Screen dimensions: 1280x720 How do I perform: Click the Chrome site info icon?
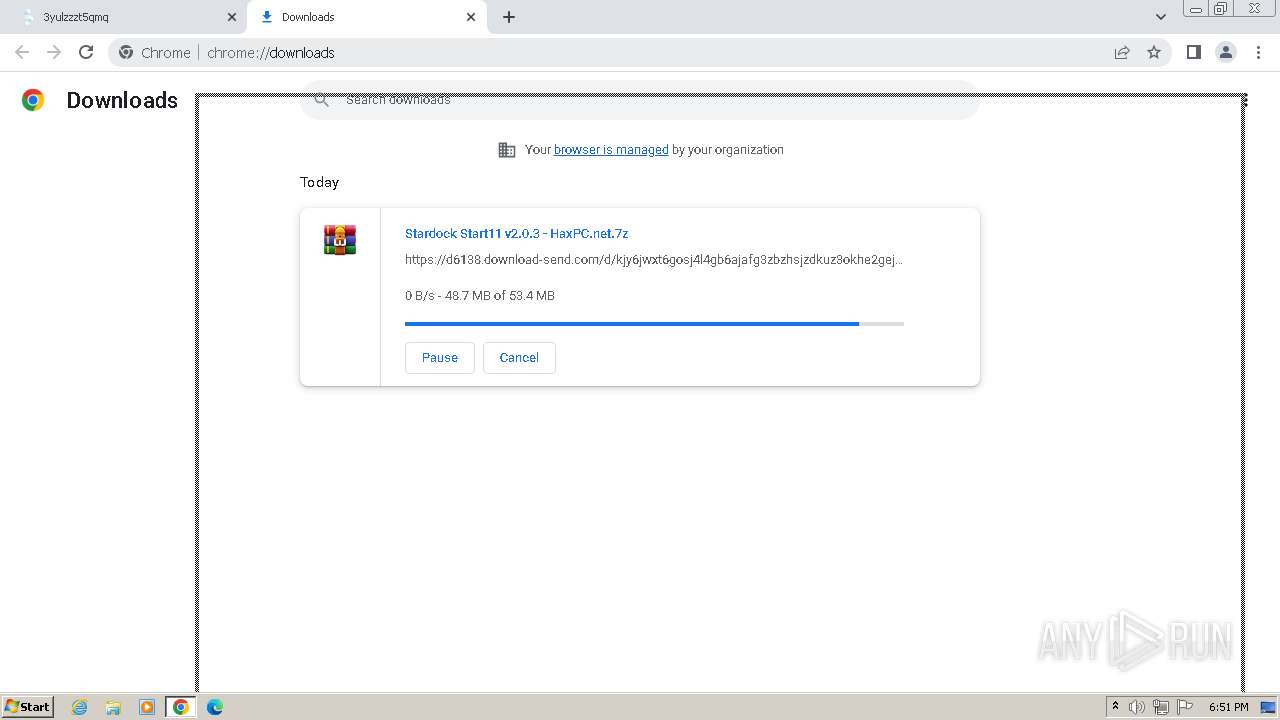[126, 52]
